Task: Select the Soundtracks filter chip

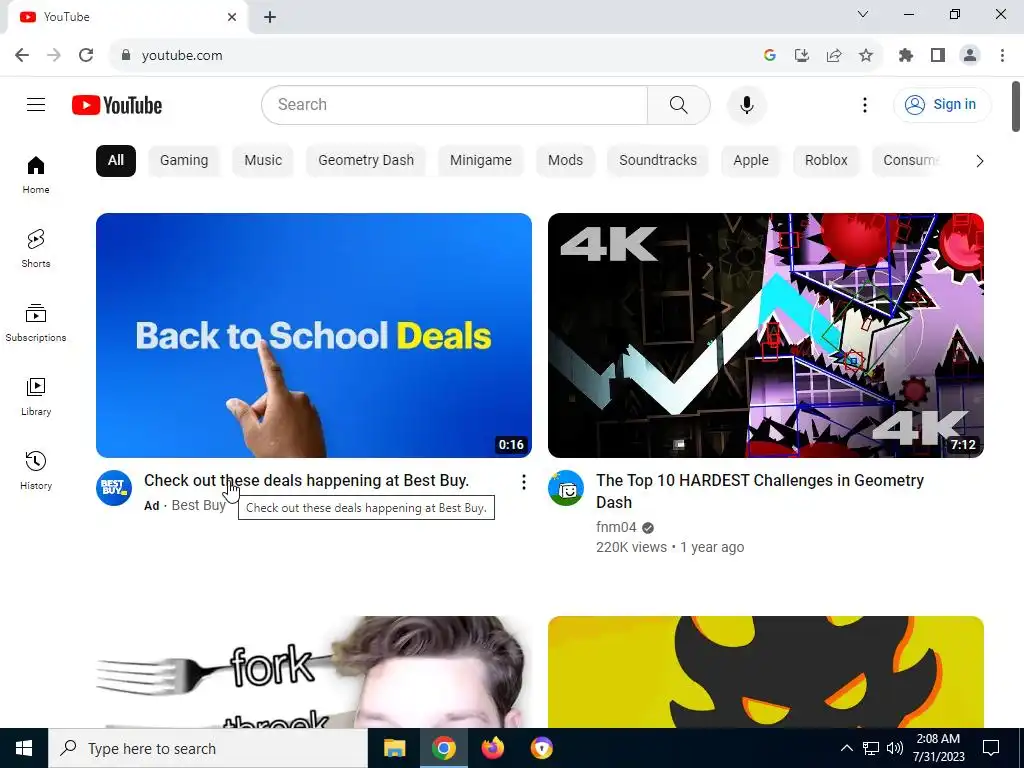Action: 658,161
